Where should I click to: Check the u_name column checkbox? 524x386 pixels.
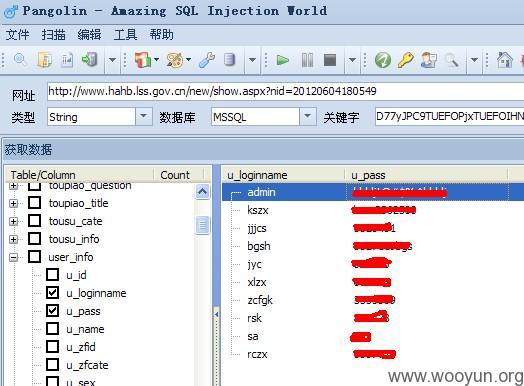(52, 329)
